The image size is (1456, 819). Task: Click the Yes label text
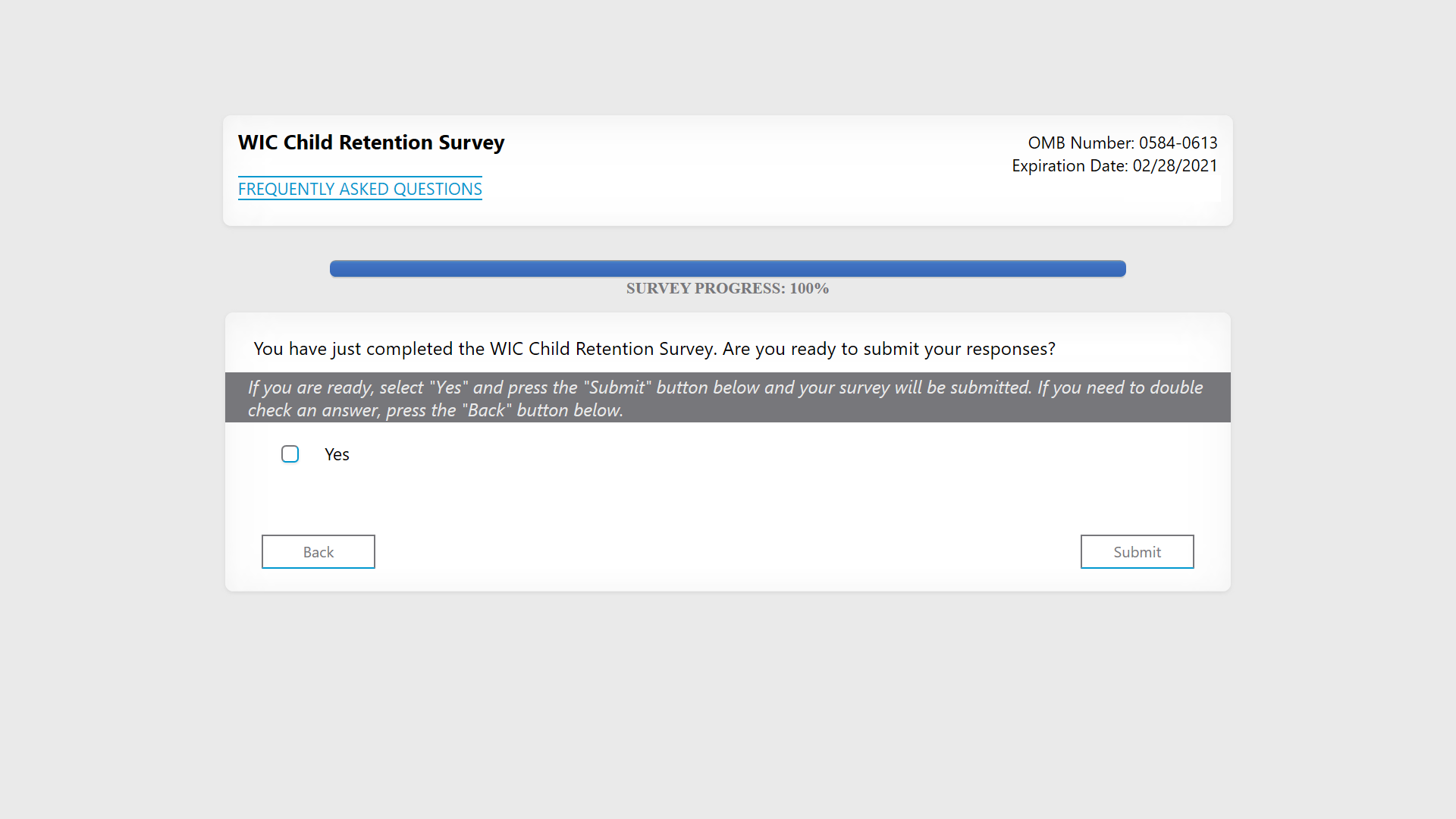click(337, 454)
